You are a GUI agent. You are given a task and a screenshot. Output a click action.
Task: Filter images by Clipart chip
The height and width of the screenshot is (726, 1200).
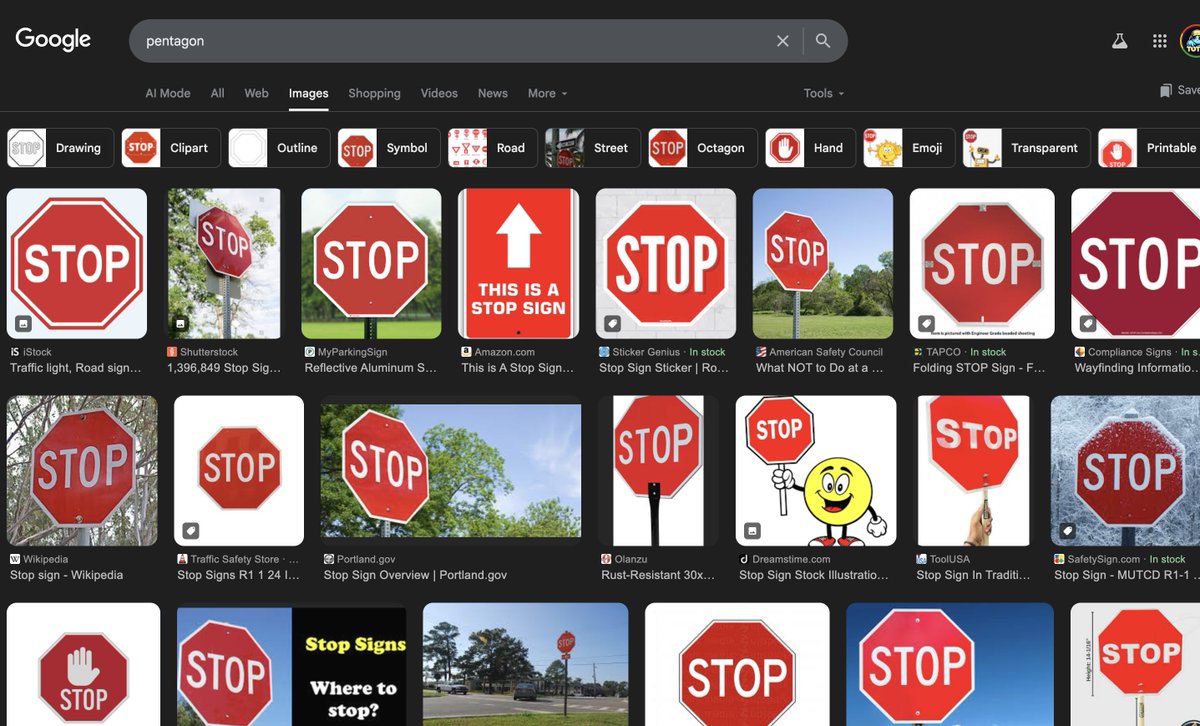[x=171, y=148]
